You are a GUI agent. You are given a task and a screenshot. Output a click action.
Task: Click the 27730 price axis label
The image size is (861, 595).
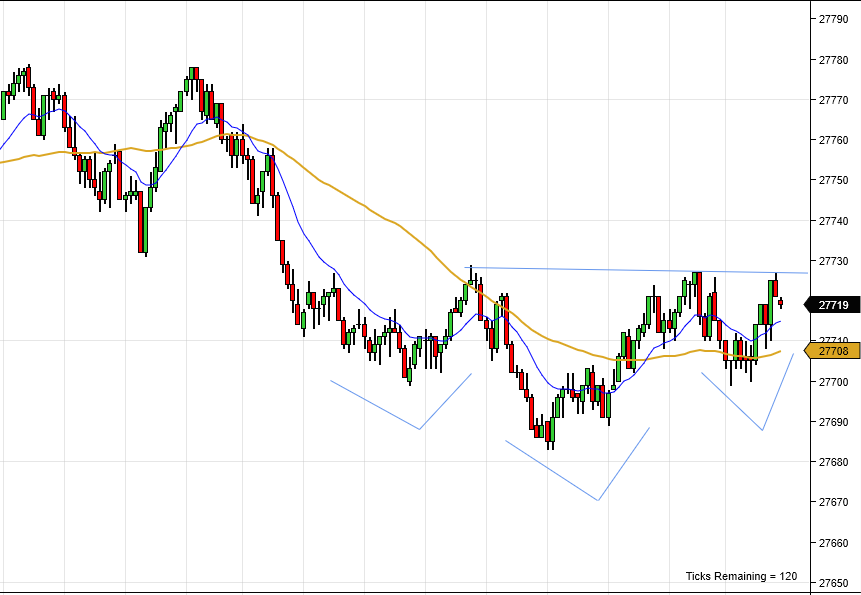[x=833, y=261]
